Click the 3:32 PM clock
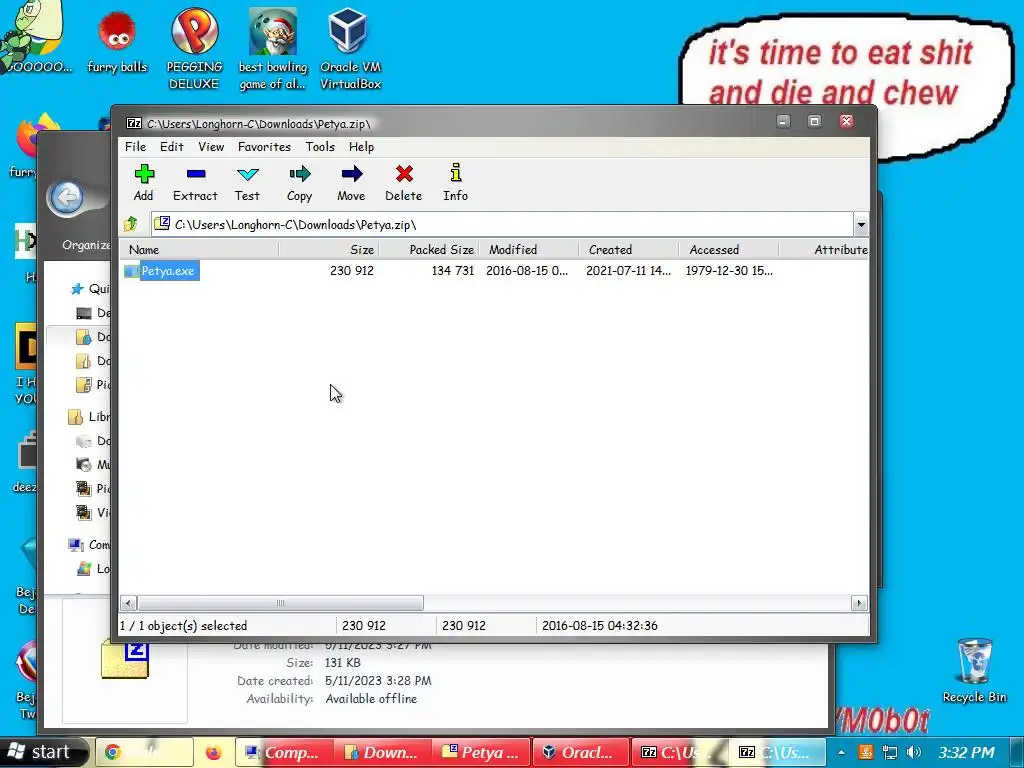 click(967, 752)
